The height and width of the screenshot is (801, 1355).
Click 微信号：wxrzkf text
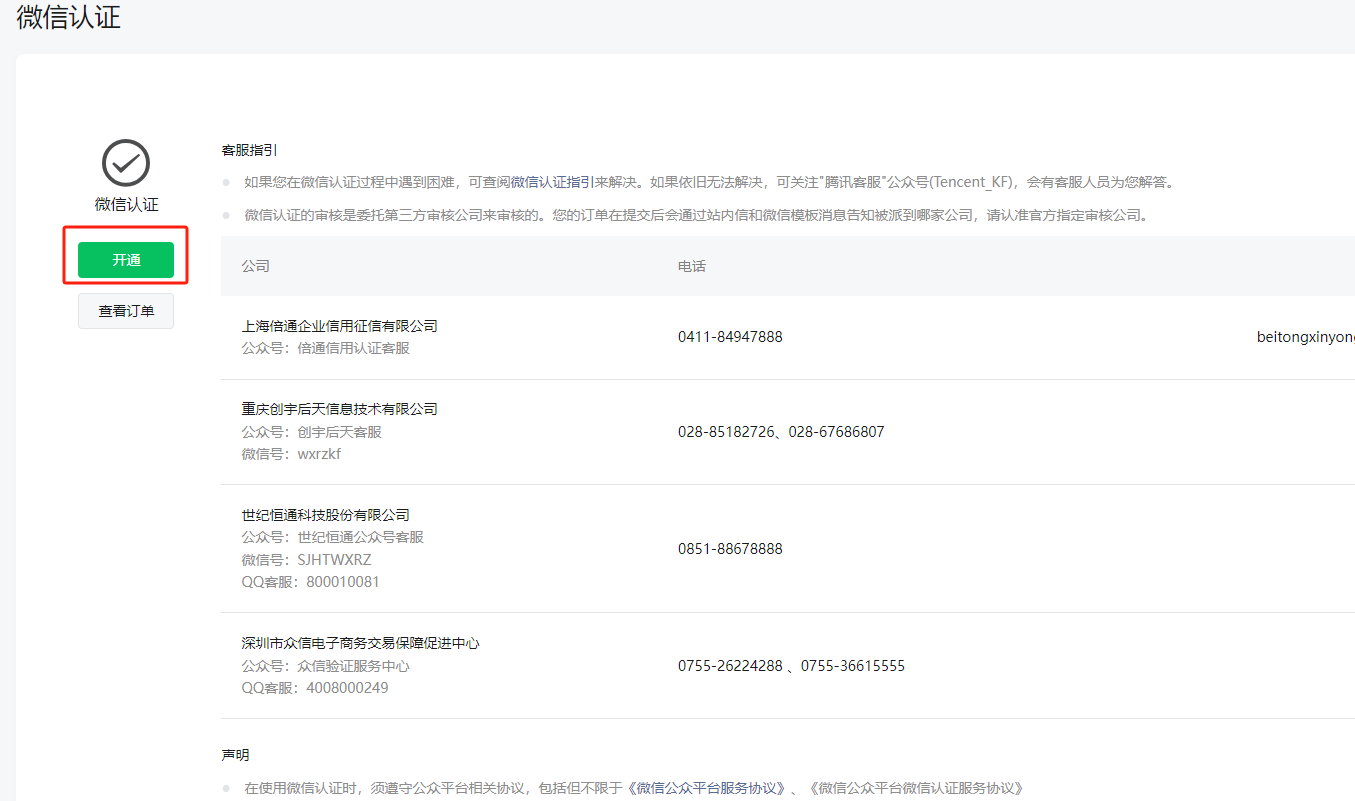[x=291, y=454]
